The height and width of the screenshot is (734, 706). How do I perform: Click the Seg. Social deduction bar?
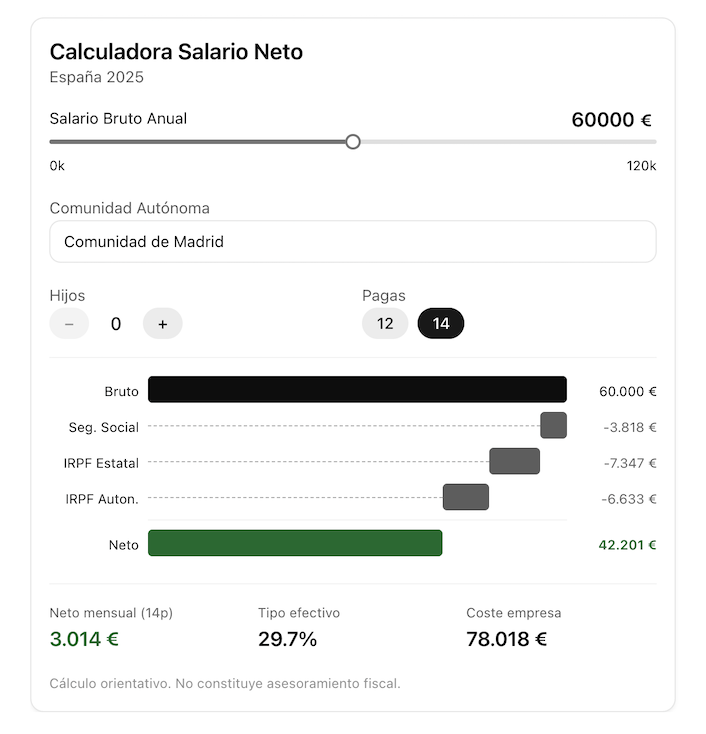(x=554, y=426)
